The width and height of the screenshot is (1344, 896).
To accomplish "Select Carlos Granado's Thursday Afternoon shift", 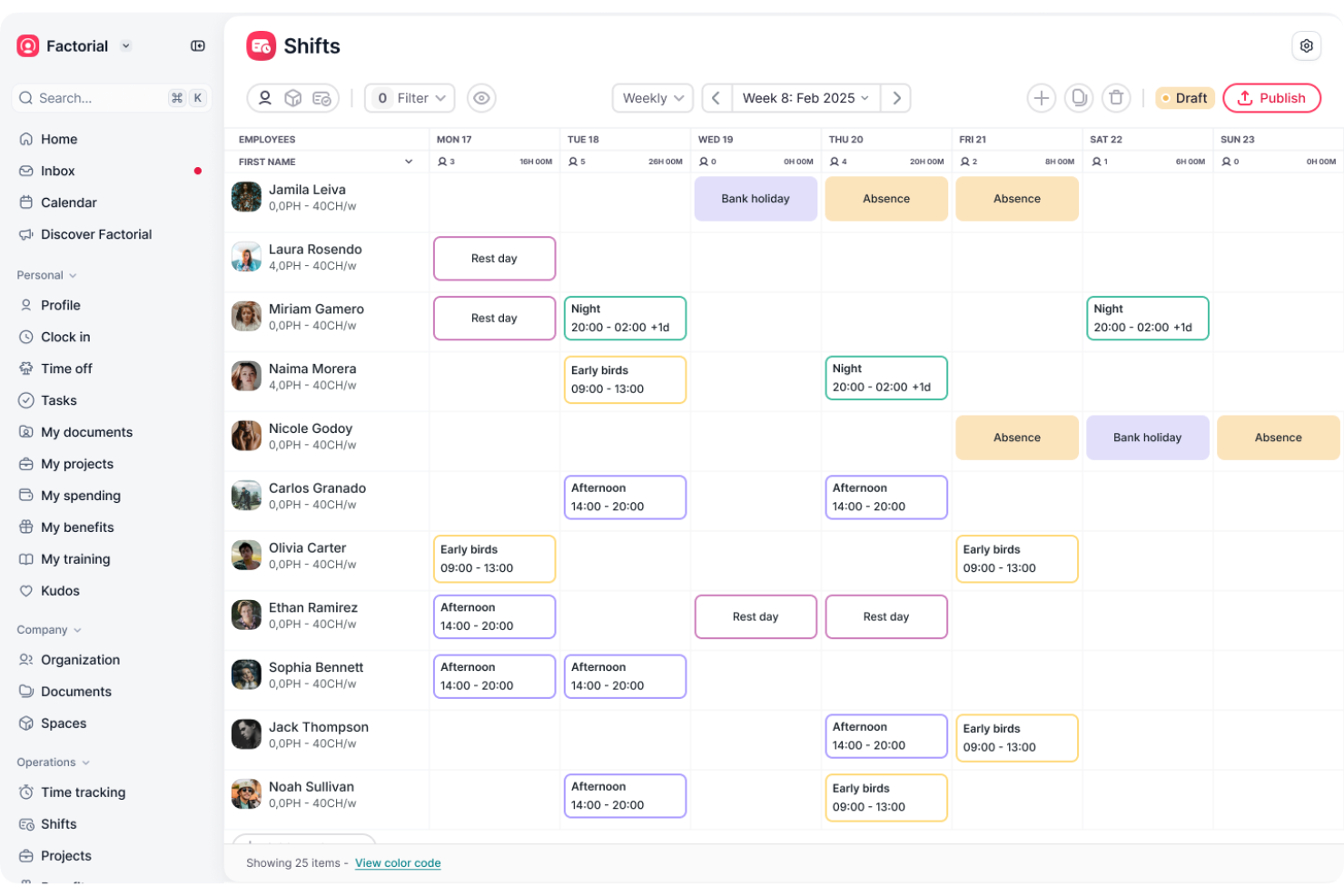I will [886, 497].
